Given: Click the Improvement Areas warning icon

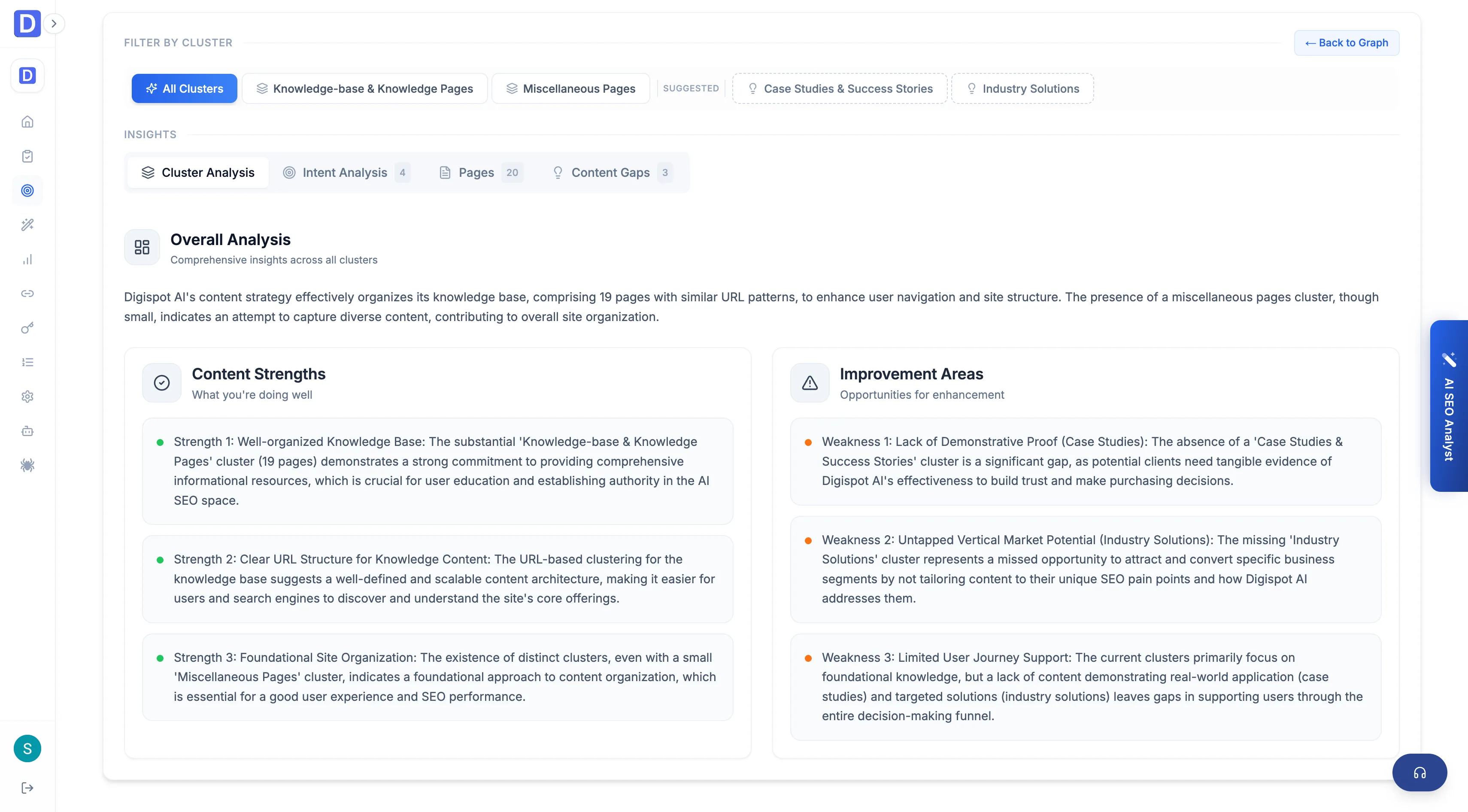Looking at the screenshot, I should pyautogui.click(x=810, y=383).
